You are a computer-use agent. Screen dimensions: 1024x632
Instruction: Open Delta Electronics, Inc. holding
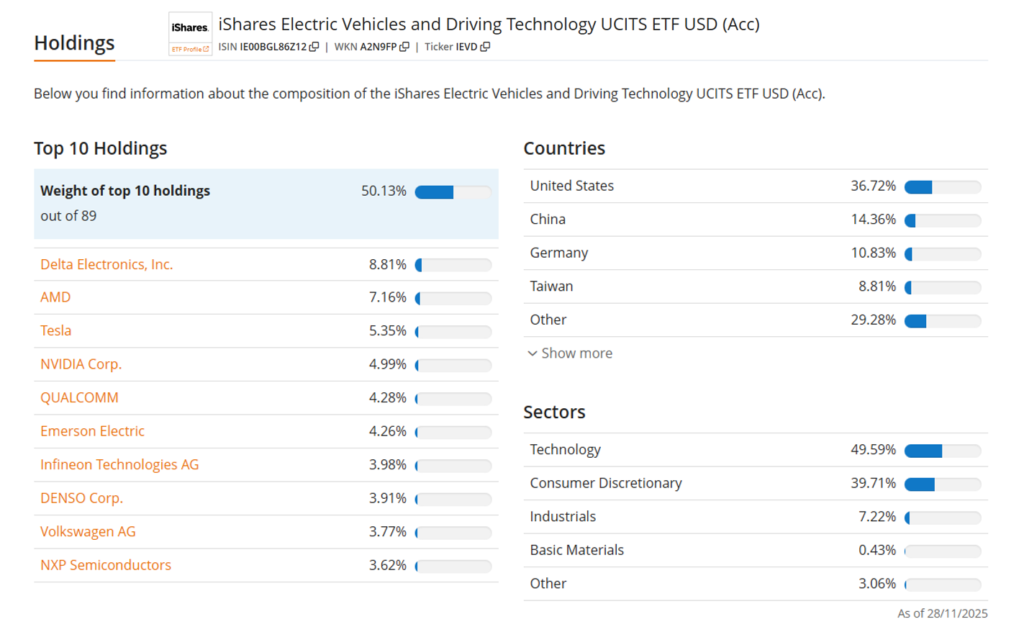point(106,264)
